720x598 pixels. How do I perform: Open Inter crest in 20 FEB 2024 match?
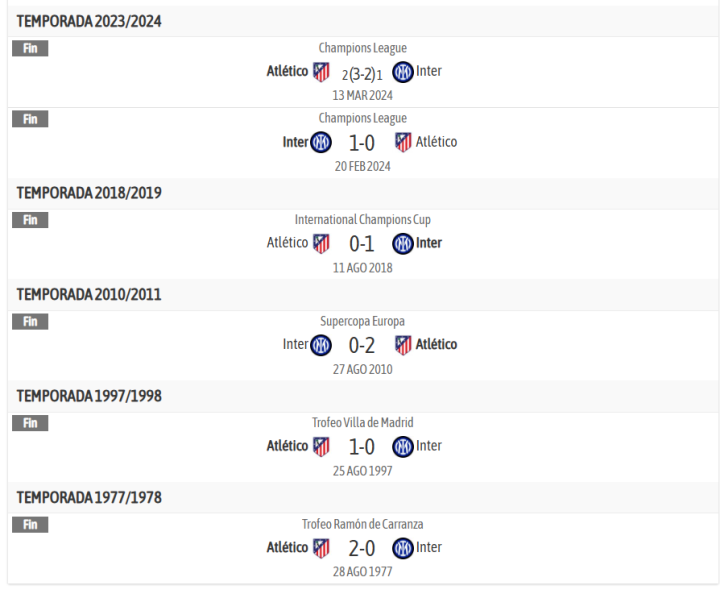point(321,142)
